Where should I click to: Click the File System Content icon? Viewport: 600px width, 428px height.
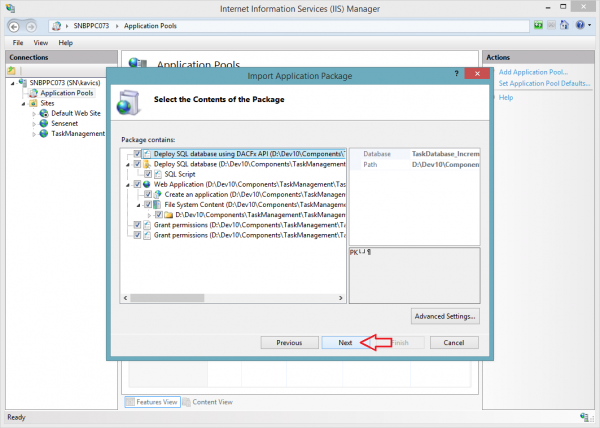coord(157,205)
